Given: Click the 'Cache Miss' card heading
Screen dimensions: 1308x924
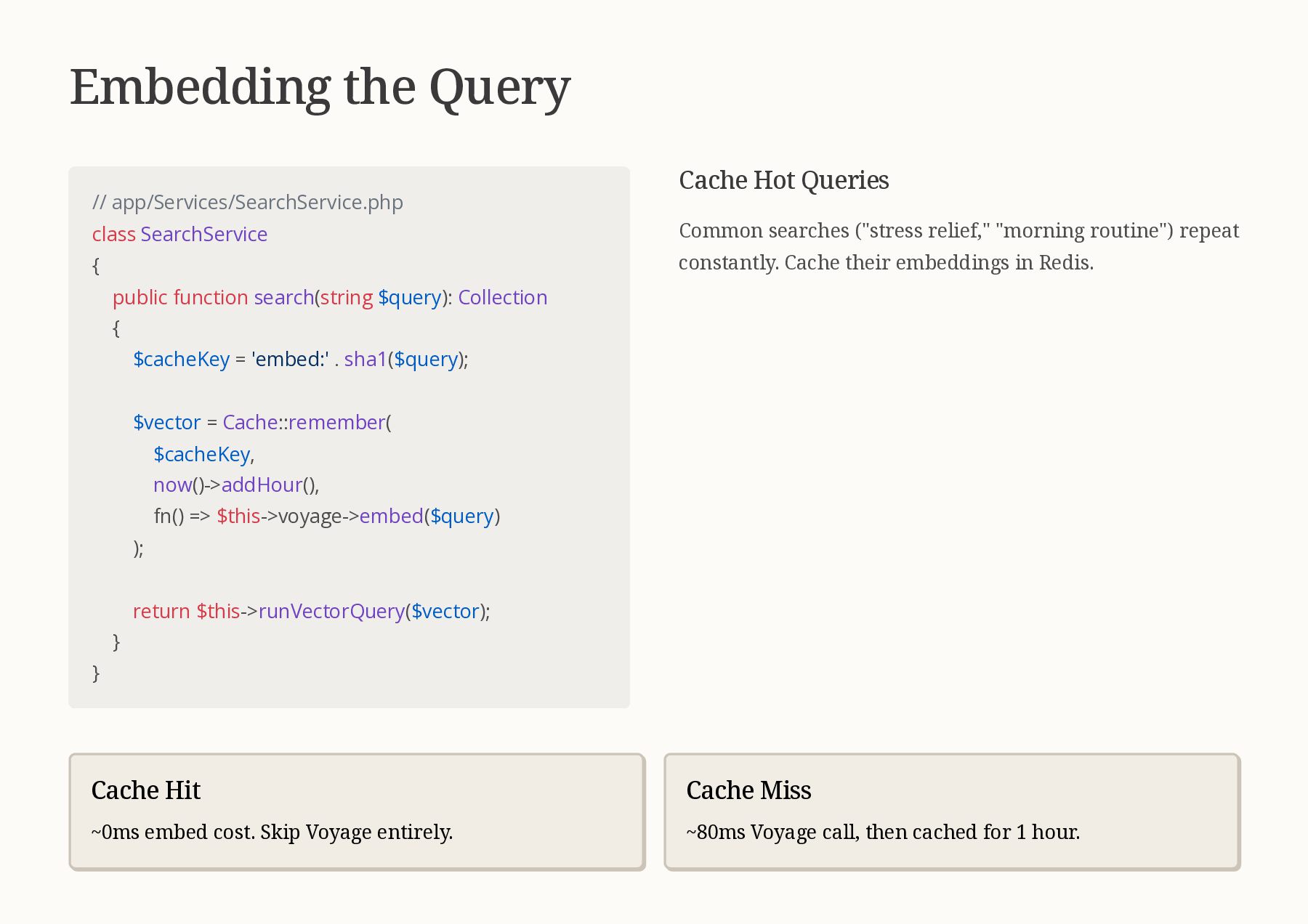Looking at the screenshot, I should coord(748,790).
